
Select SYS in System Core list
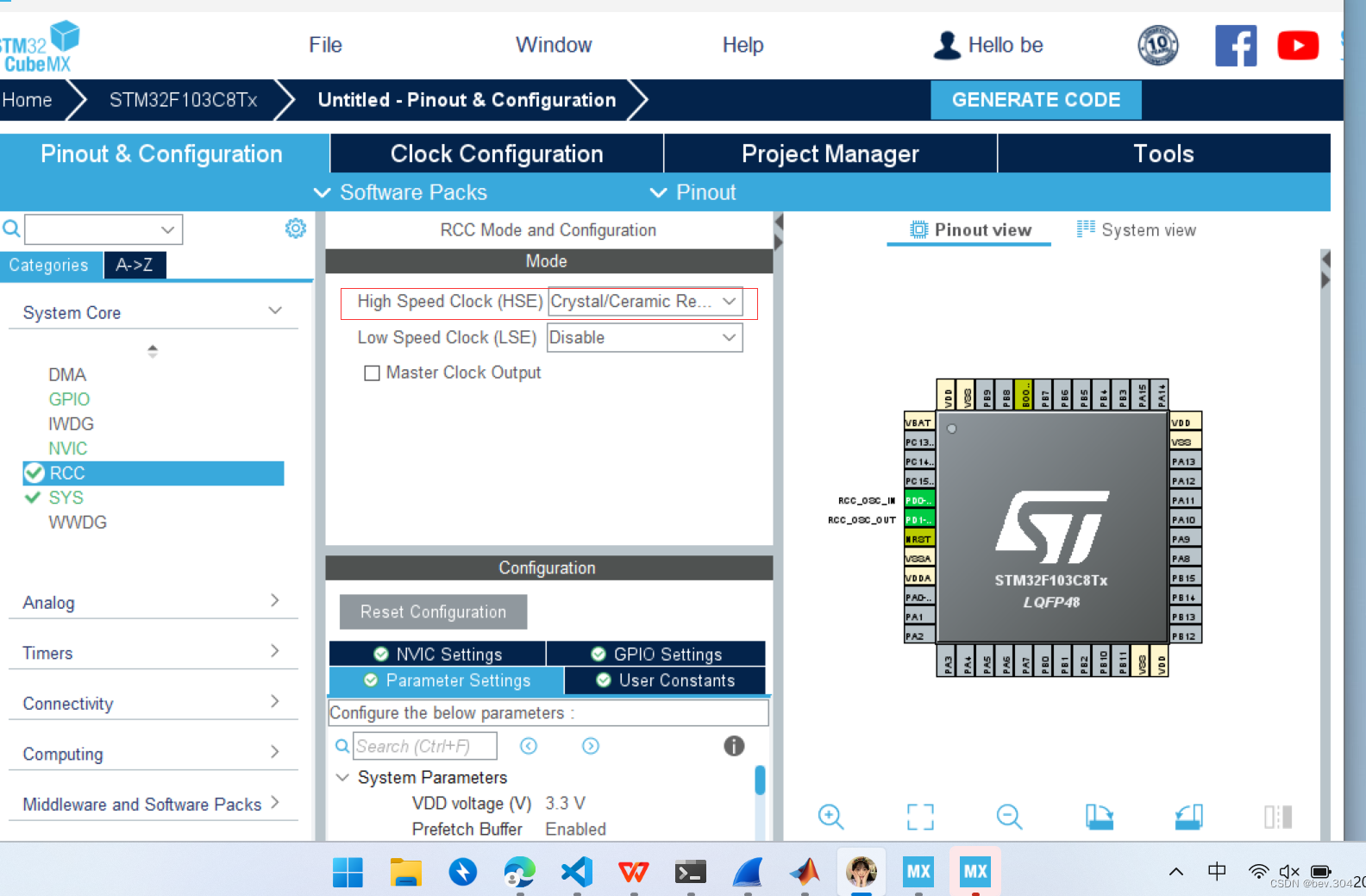pos(66,498)
